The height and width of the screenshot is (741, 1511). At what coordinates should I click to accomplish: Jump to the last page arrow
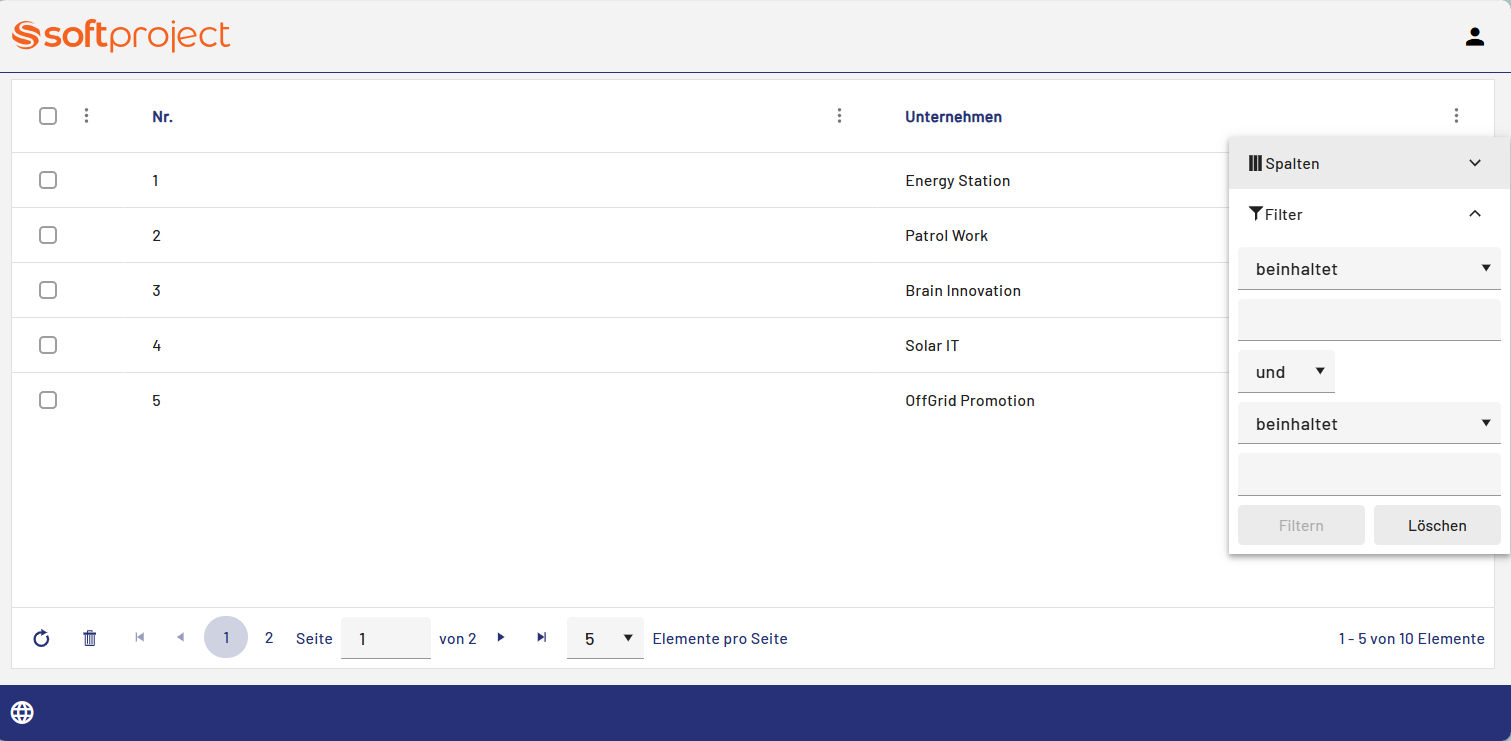pos(542,638)
